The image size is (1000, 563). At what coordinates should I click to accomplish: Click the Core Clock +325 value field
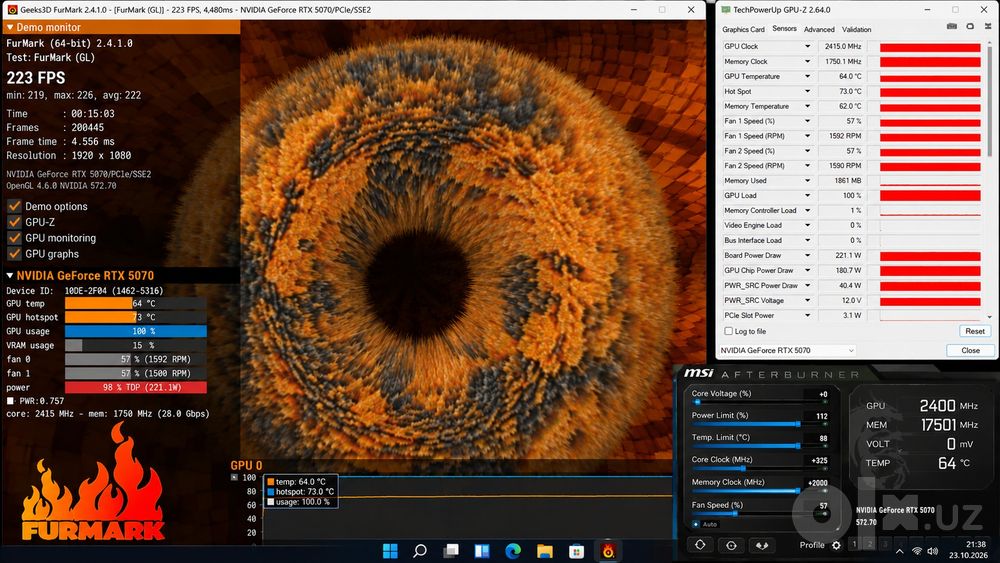coord(819,460)
